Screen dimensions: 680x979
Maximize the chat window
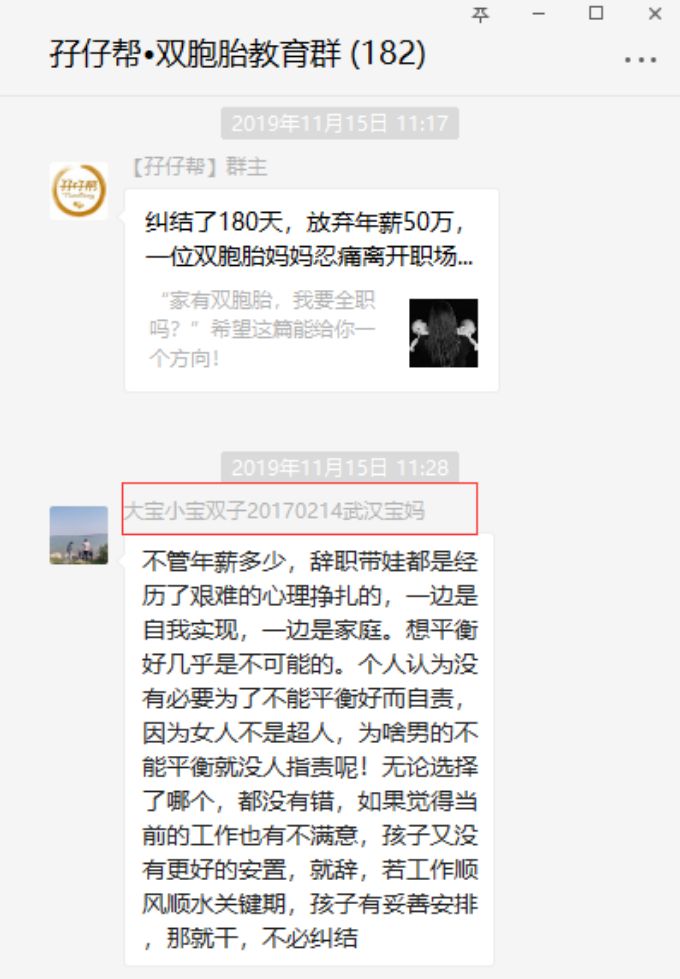tap(596, 13)
